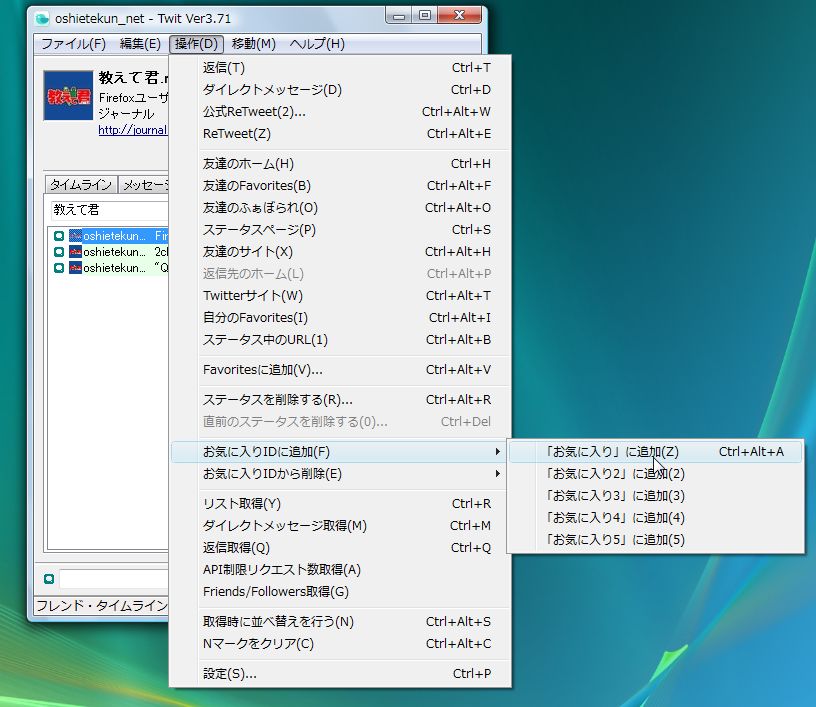Choose 「お気に入り」に追加(Z) in submenu
Viewport: 816px width, 707px height.
pyautogui.click(x=656, y=452)
